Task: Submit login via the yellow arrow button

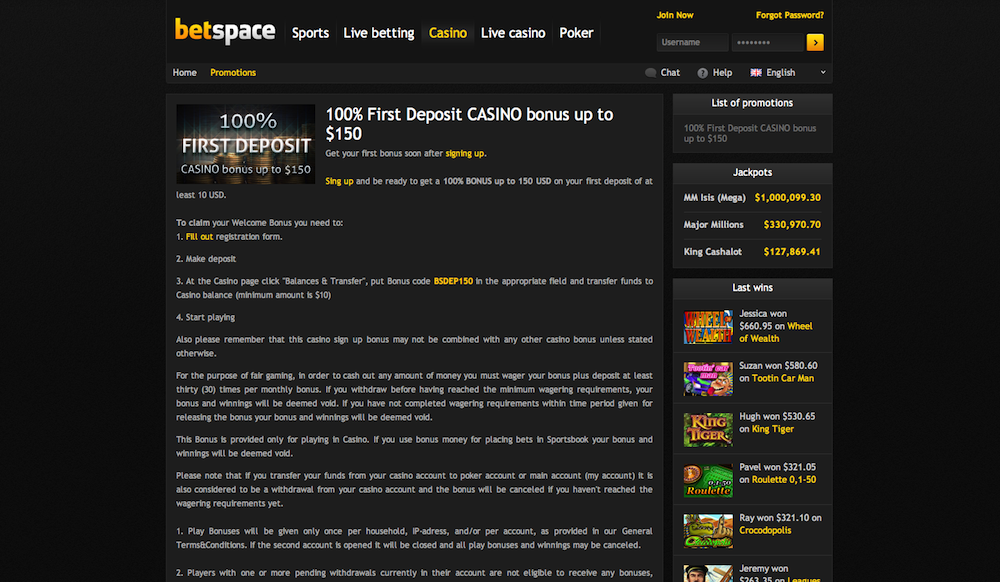Action: pyautogui.click(x=816, y=42)
